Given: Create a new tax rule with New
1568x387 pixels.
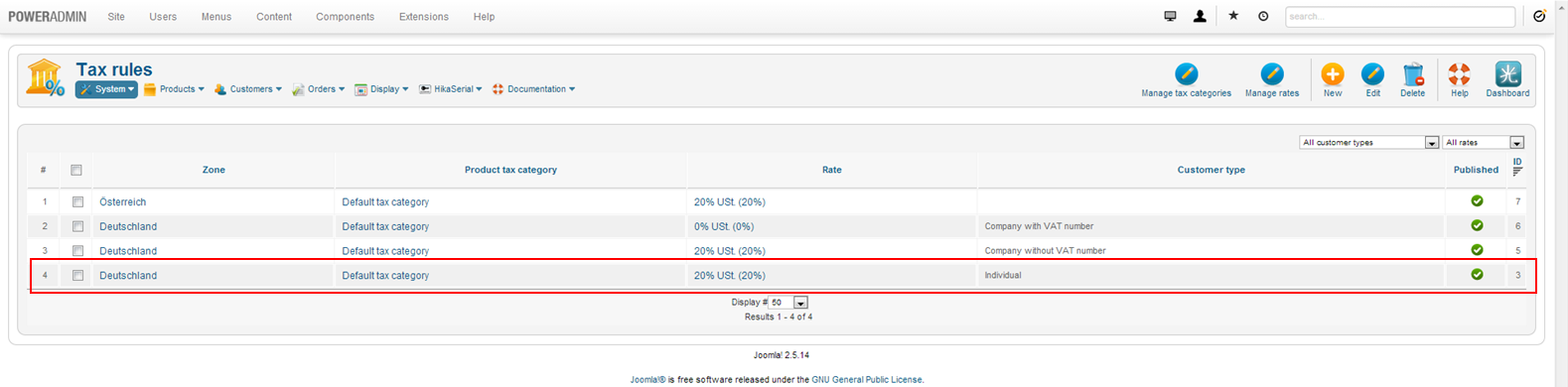Looking at the screenshot, I should click(1333, 73).
